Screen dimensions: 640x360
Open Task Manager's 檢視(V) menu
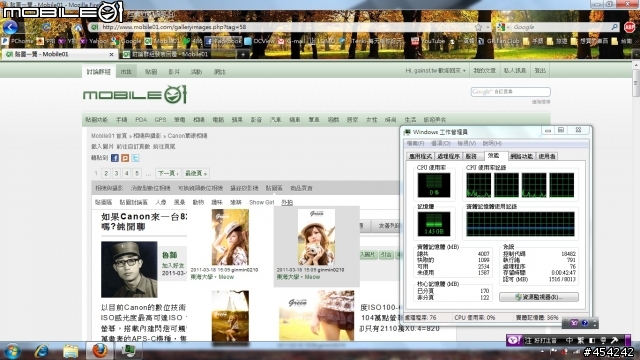(467, 144)
